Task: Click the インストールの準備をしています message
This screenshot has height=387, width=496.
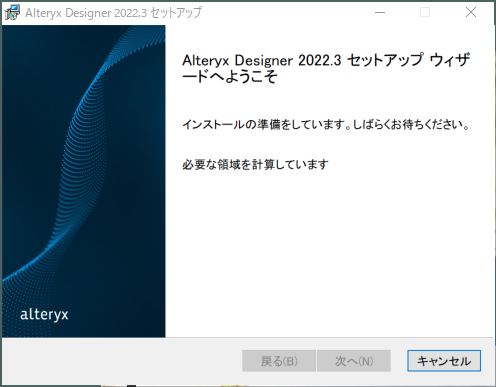Action: point(266,124)
